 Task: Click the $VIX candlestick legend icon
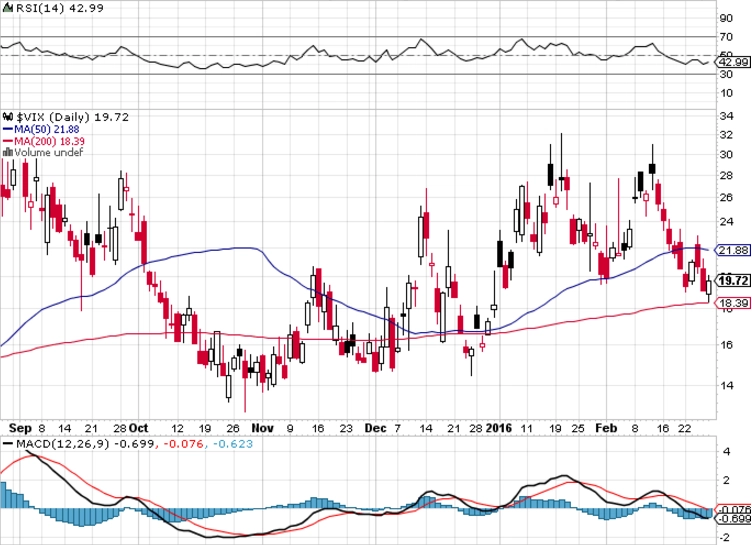click(x=8, y=117)
